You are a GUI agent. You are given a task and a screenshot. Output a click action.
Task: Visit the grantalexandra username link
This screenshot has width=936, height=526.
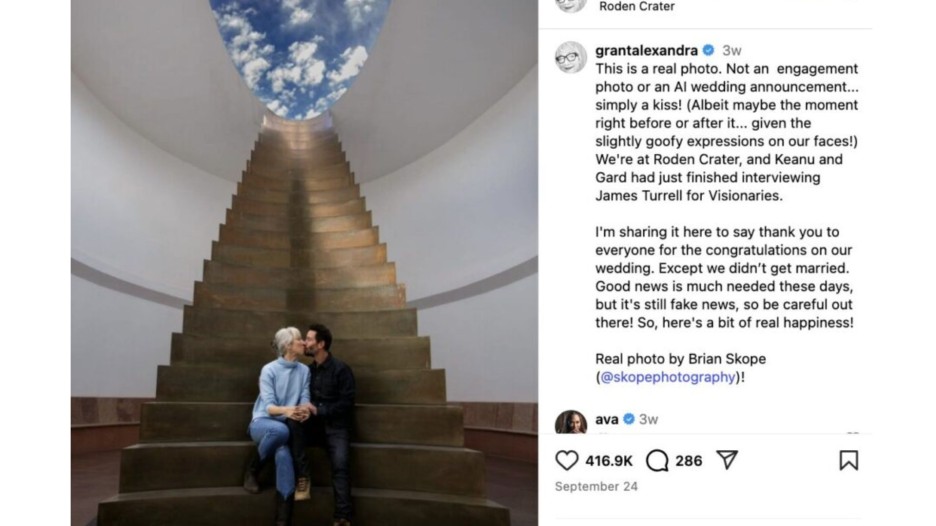(646, 50)
